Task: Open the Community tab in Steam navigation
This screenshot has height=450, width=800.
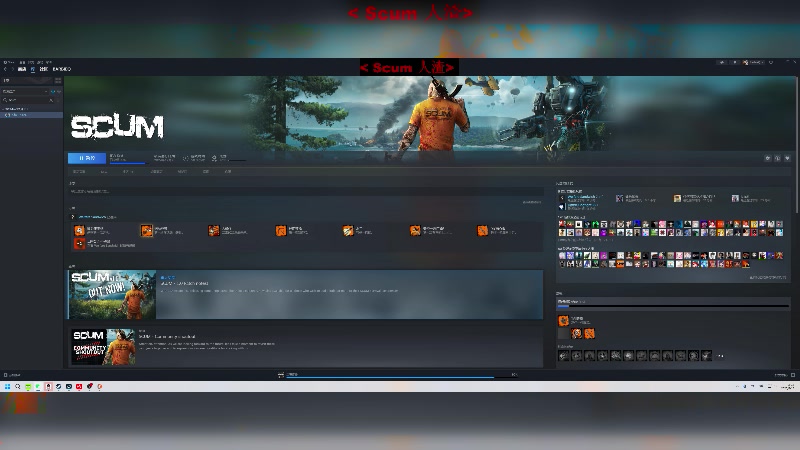Action: (x=44, y=69)
